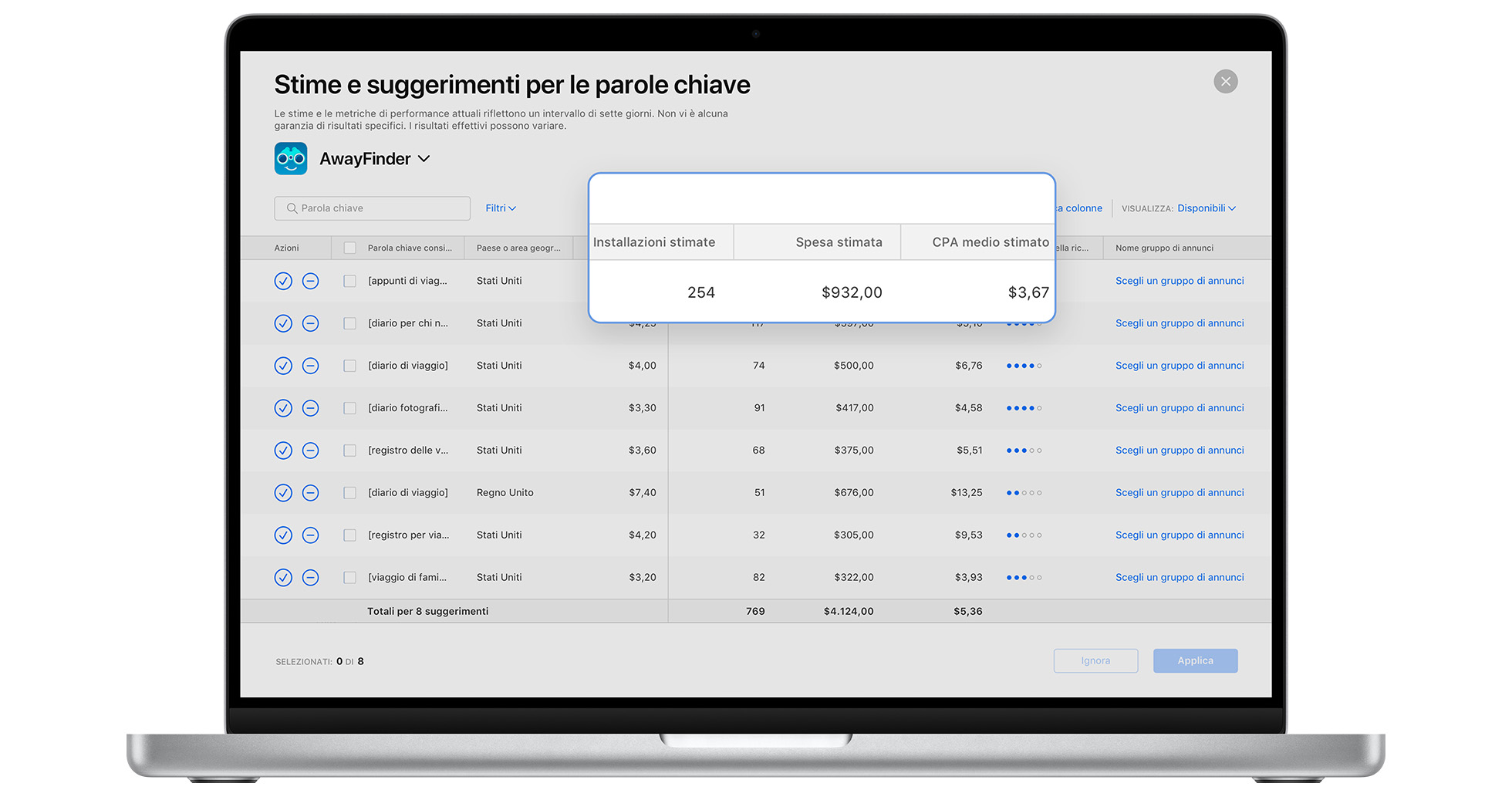Accept suggestion for [appunti di viag...] keyword
1512x790 pixels.
(x=283, y=281)
